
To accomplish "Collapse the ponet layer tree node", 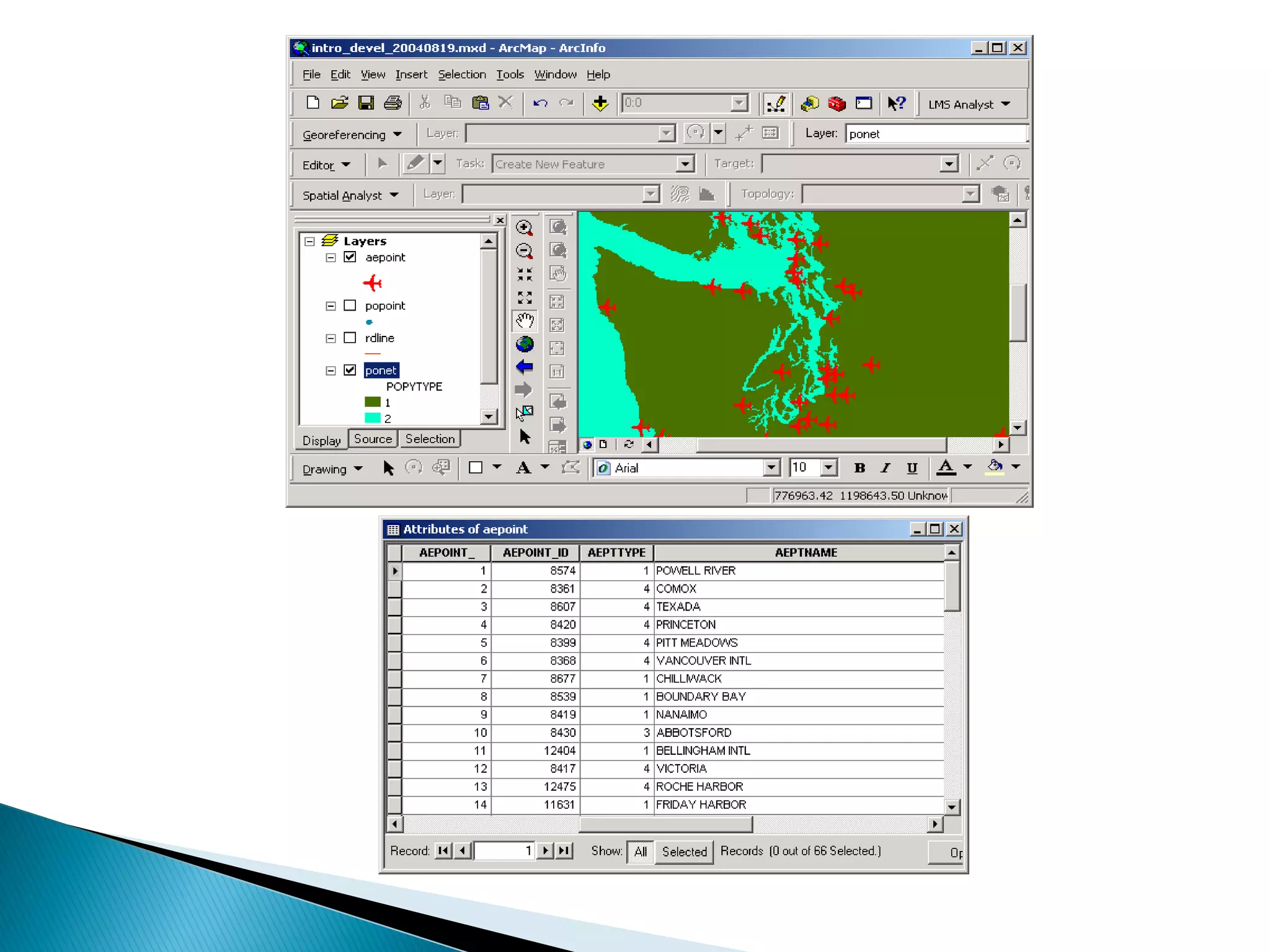I will pos(331,371).
